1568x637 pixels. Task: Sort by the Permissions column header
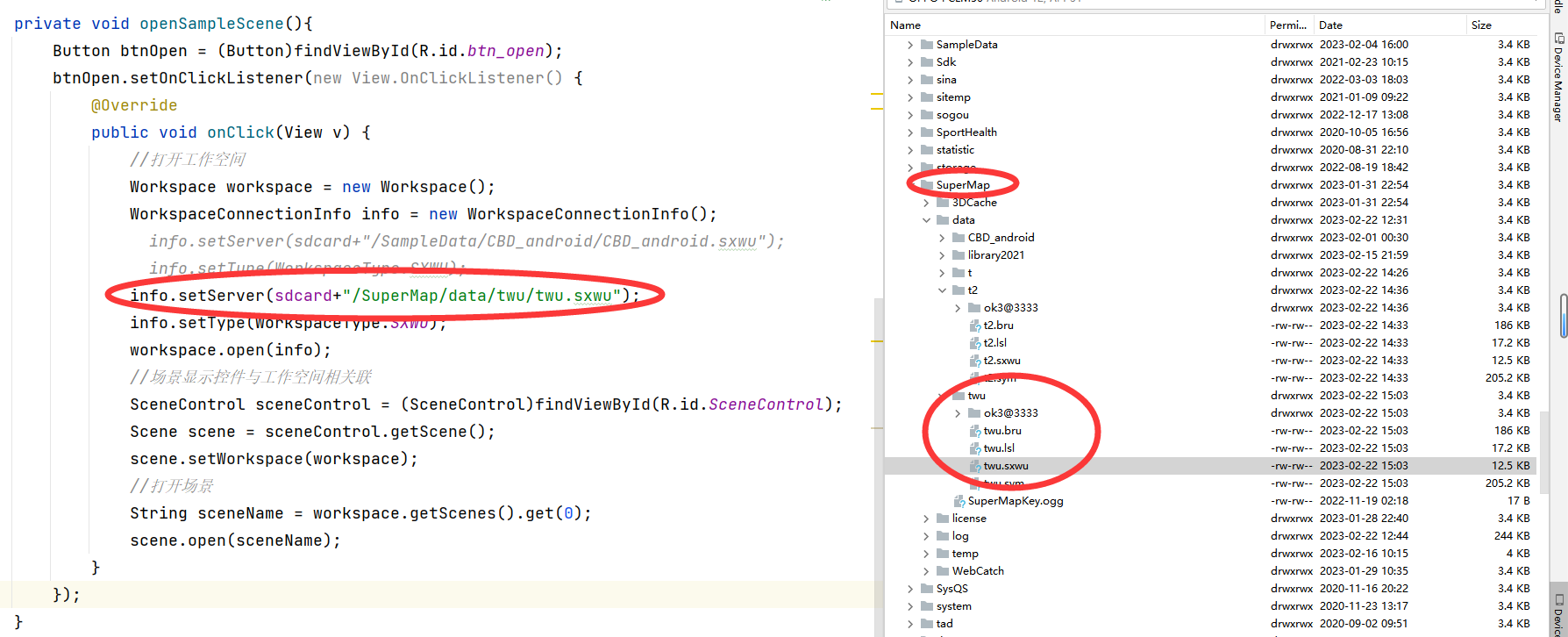(x=1290, y=25)
